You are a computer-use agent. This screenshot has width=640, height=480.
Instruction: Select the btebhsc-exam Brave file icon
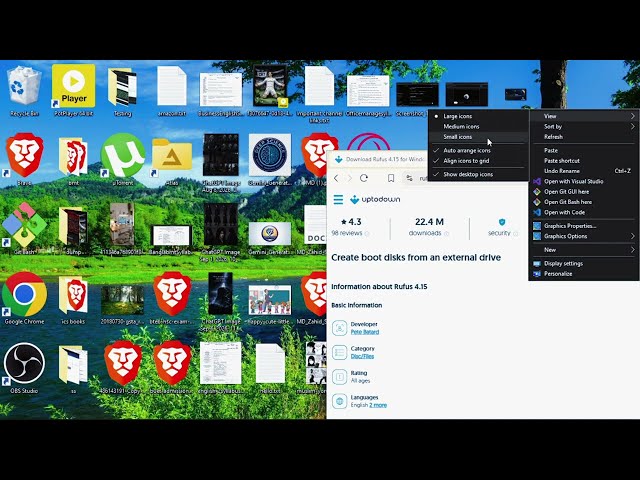tap(172, 298)
